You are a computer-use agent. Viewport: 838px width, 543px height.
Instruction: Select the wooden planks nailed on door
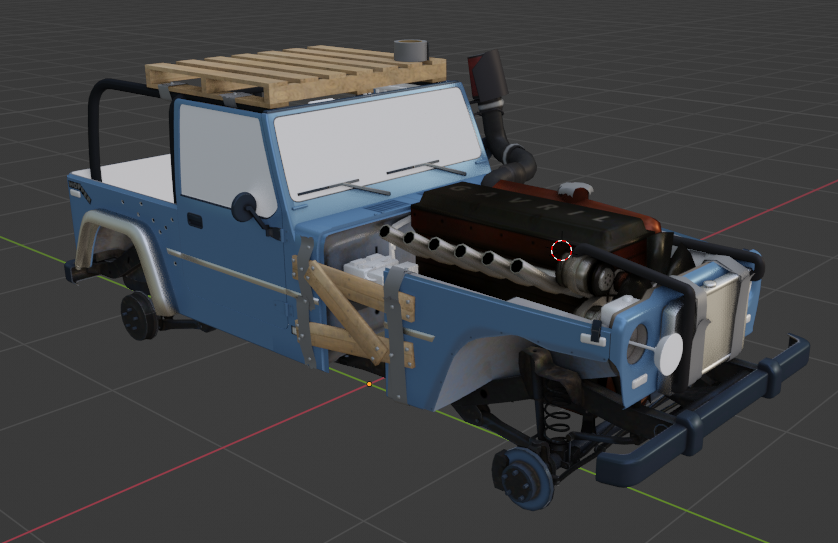354,311
